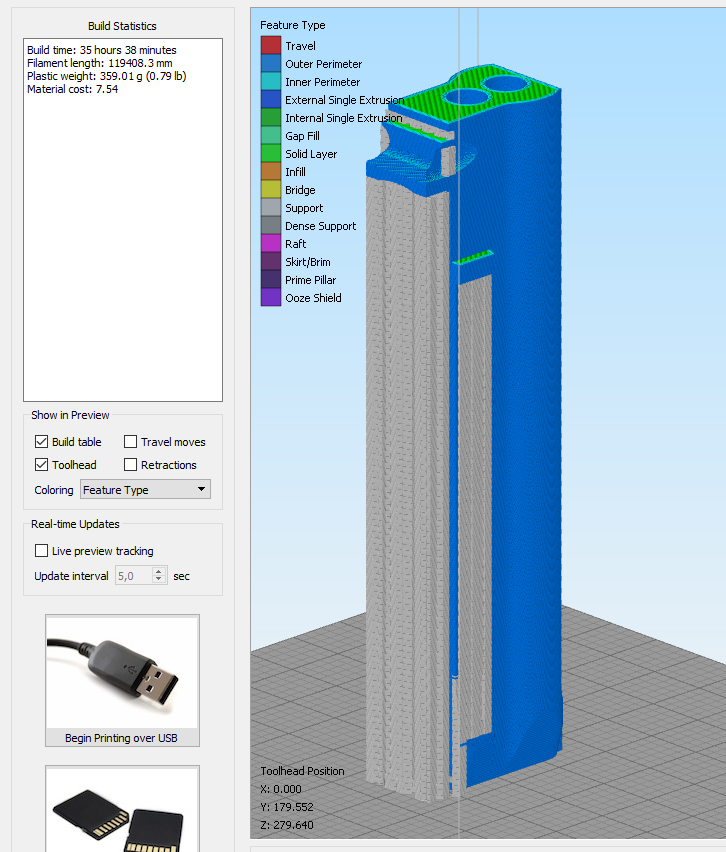This screenshot has width=726, height=852.
Task: Click the External Single Extrusion swatch
Action: click(271, 99)
